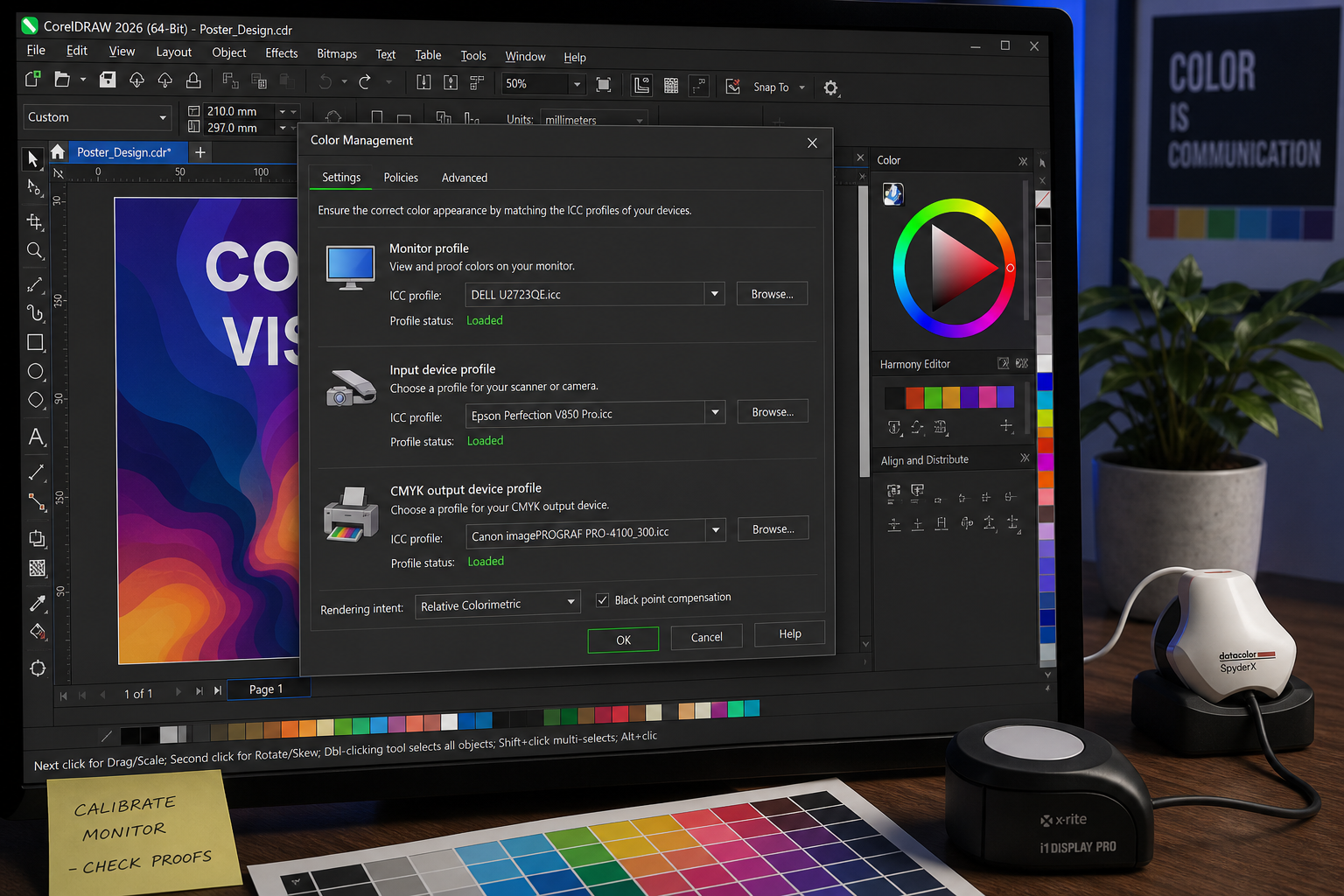Open the Window menu
The image size is (1344, 896).
(x=525, y=56)
